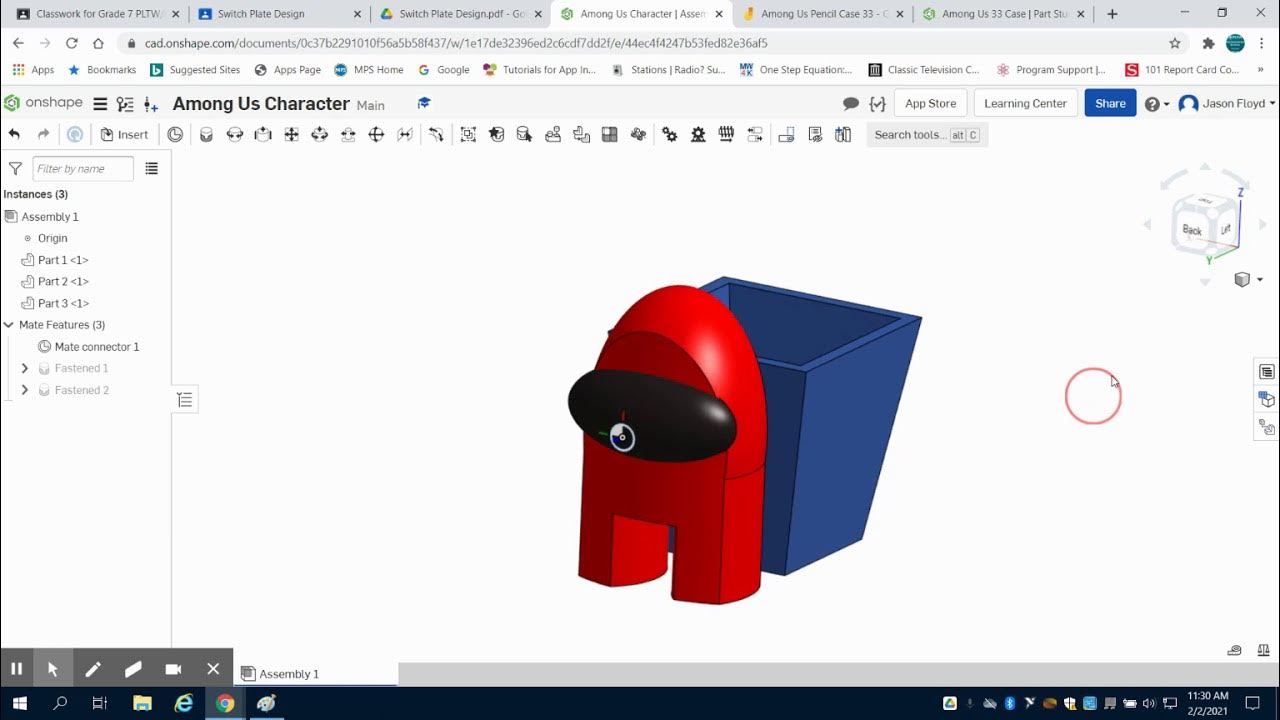Open the configuration variables braces icon
Image resolution: width=1280 pixels, height=720 pixels.
[877, 104]
